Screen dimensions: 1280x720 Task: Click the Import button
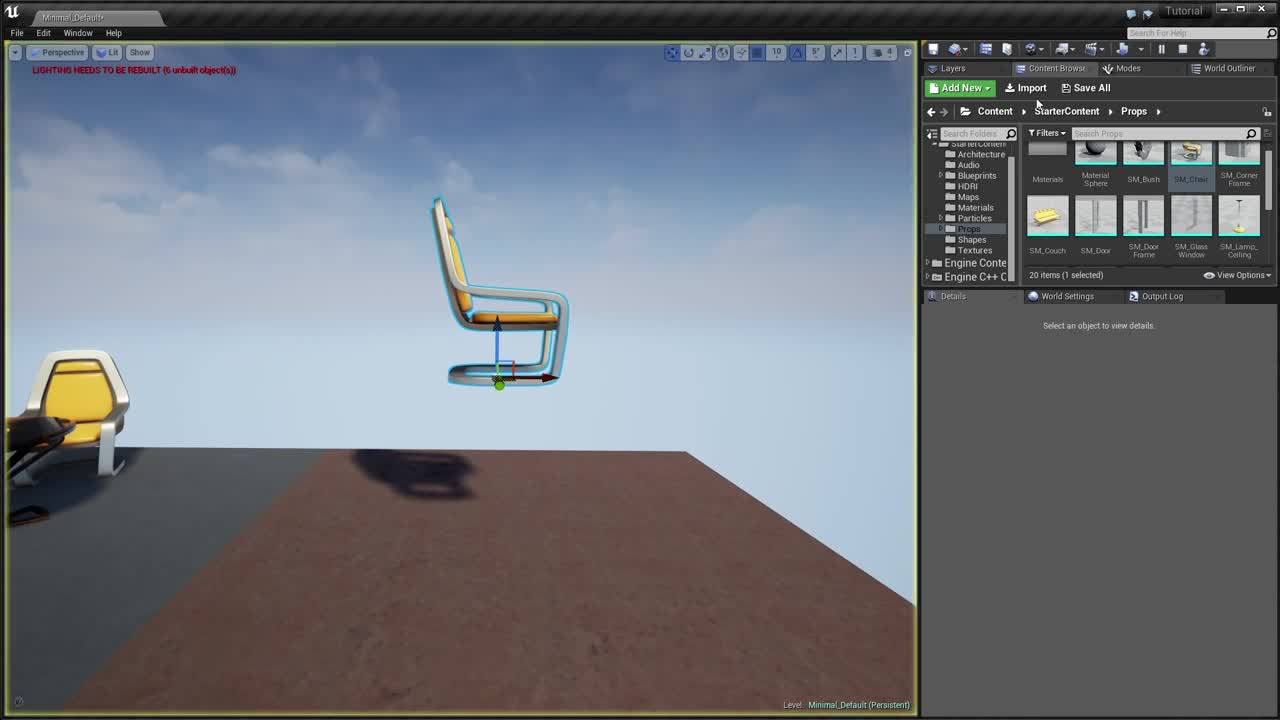(1025, 88)
